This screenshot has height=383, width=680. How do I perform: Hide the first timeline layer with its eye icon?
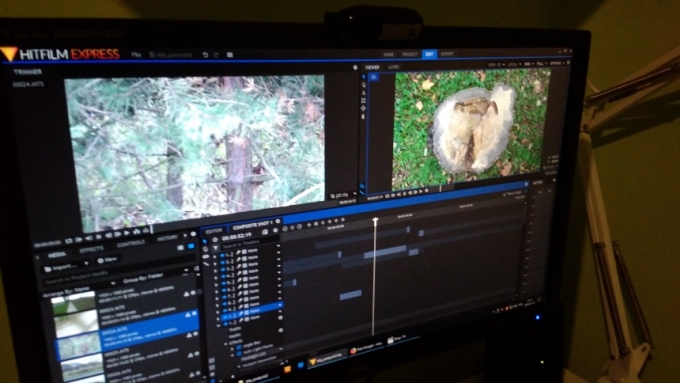click(223, 254)
